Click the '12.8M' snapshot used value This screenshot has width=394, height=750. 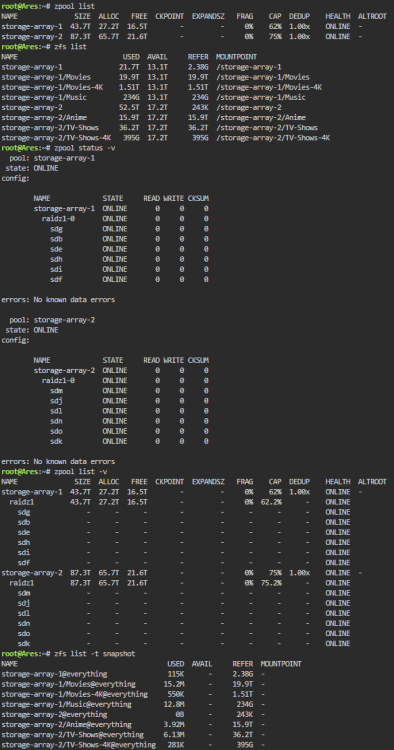[x=174, y=704]
